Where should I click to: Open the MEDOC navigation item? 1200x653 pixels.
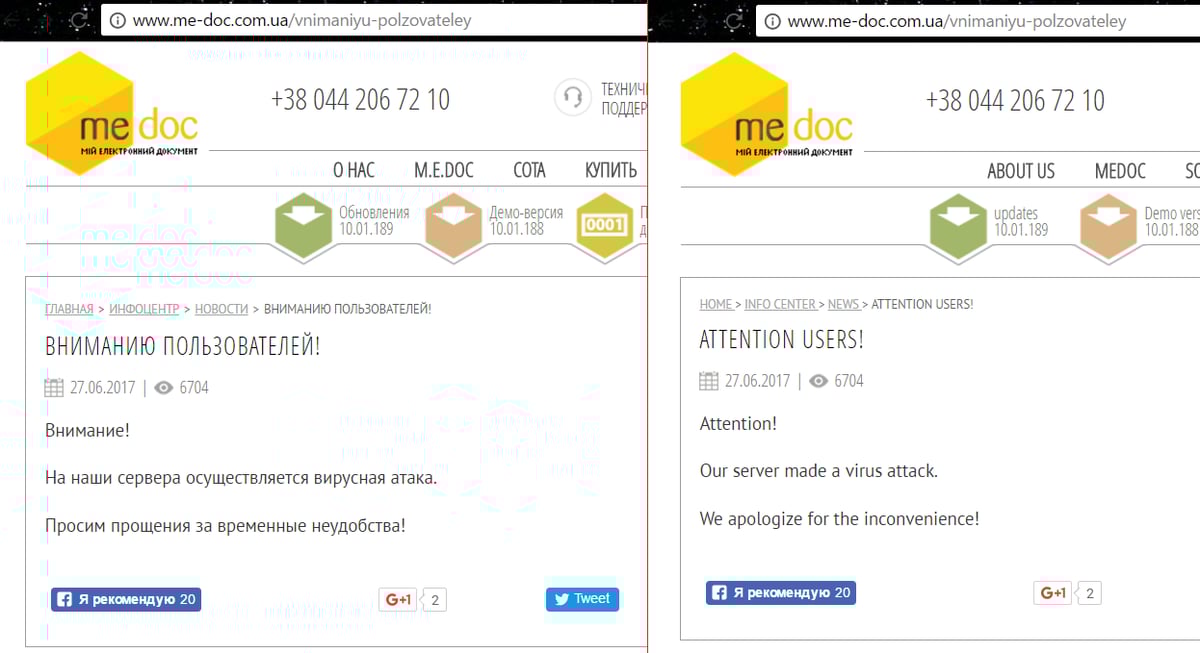1120,171
